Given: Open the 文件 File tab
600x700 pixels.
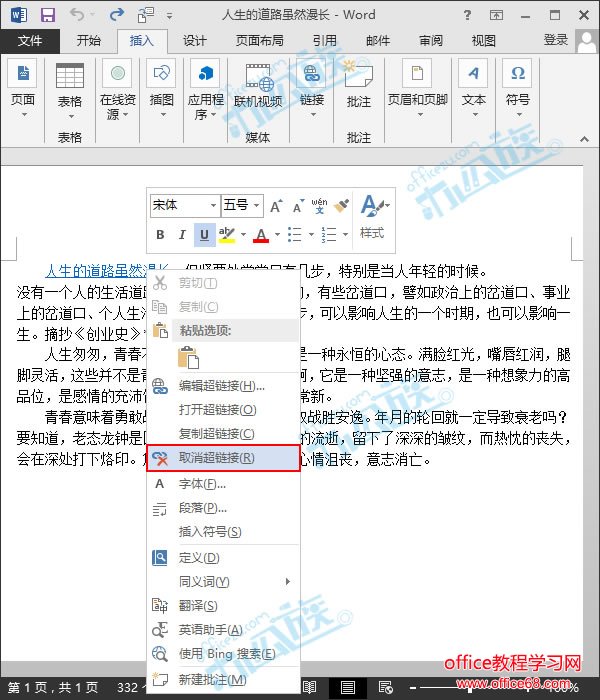Looking at the screenshot, I should pyautogui.click(x=30, y=41).
